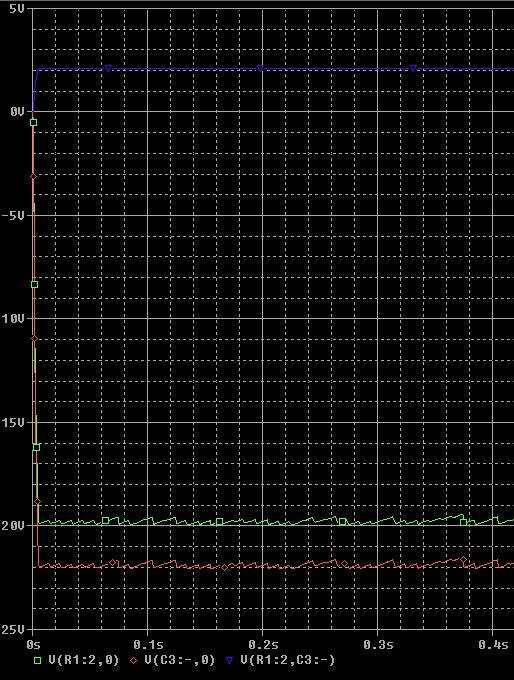
Task: Click red diamond marker just below -10V line
Action: point(34,339)
